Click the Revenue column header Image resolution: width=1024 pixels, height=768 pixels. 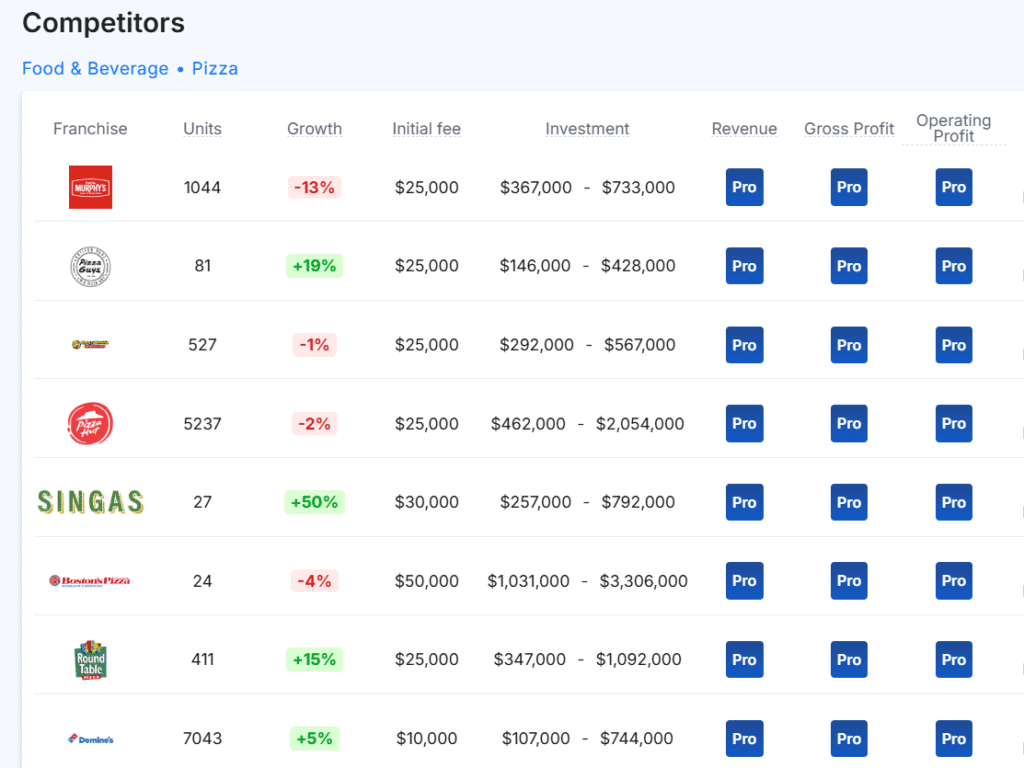point(744,129)
